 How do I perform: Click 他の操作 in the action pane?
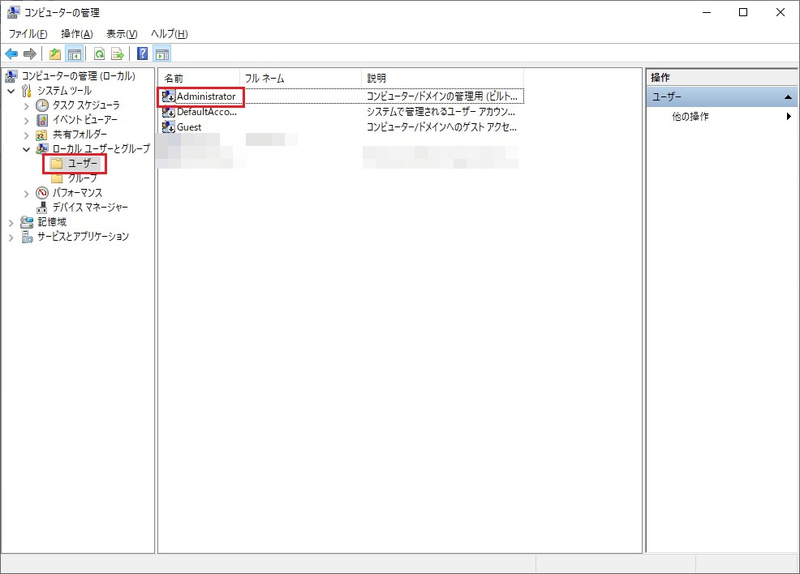(690, 116)
